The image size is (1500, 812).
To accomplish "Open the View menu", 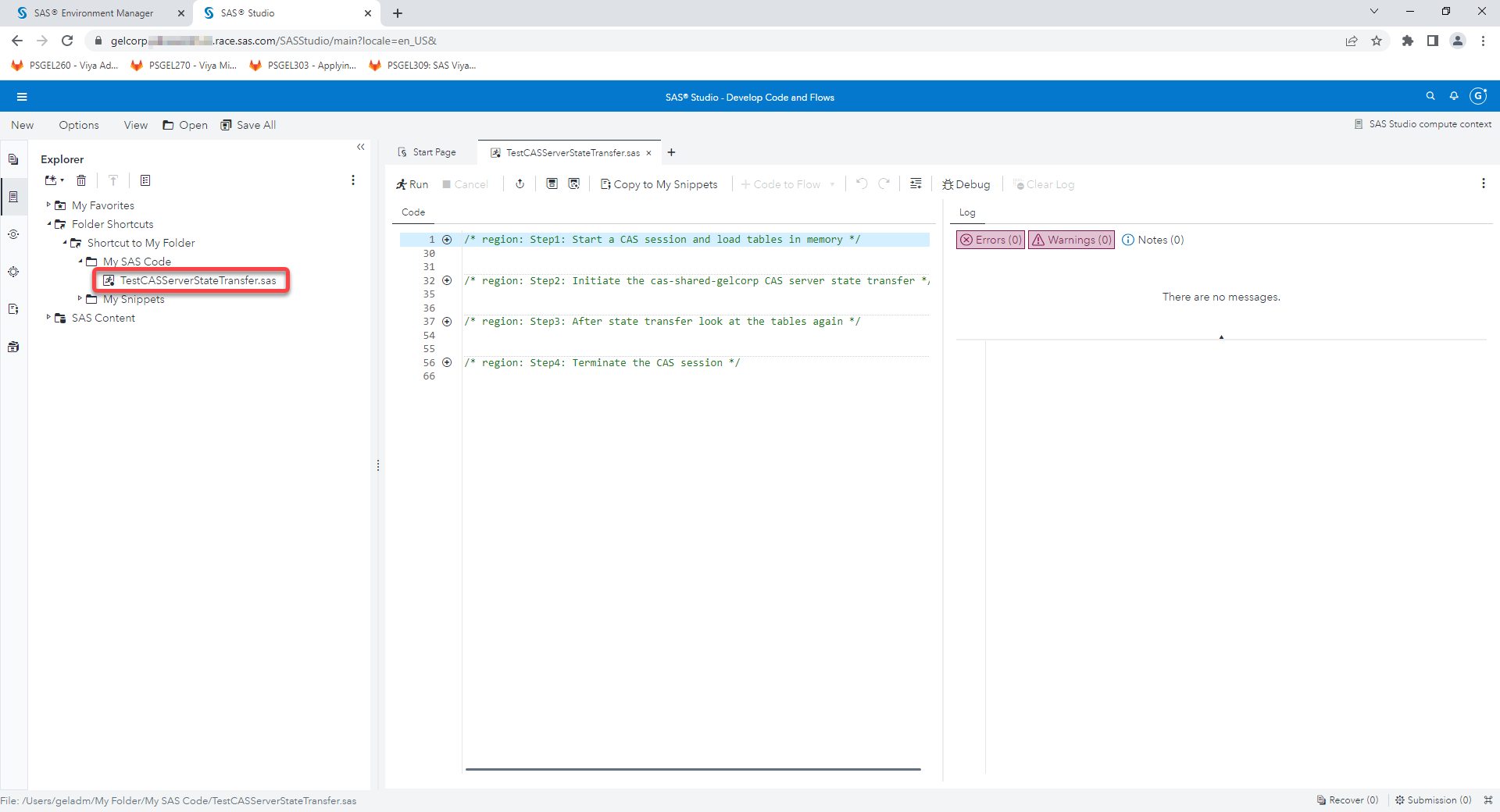I will (x=135, y=125).
